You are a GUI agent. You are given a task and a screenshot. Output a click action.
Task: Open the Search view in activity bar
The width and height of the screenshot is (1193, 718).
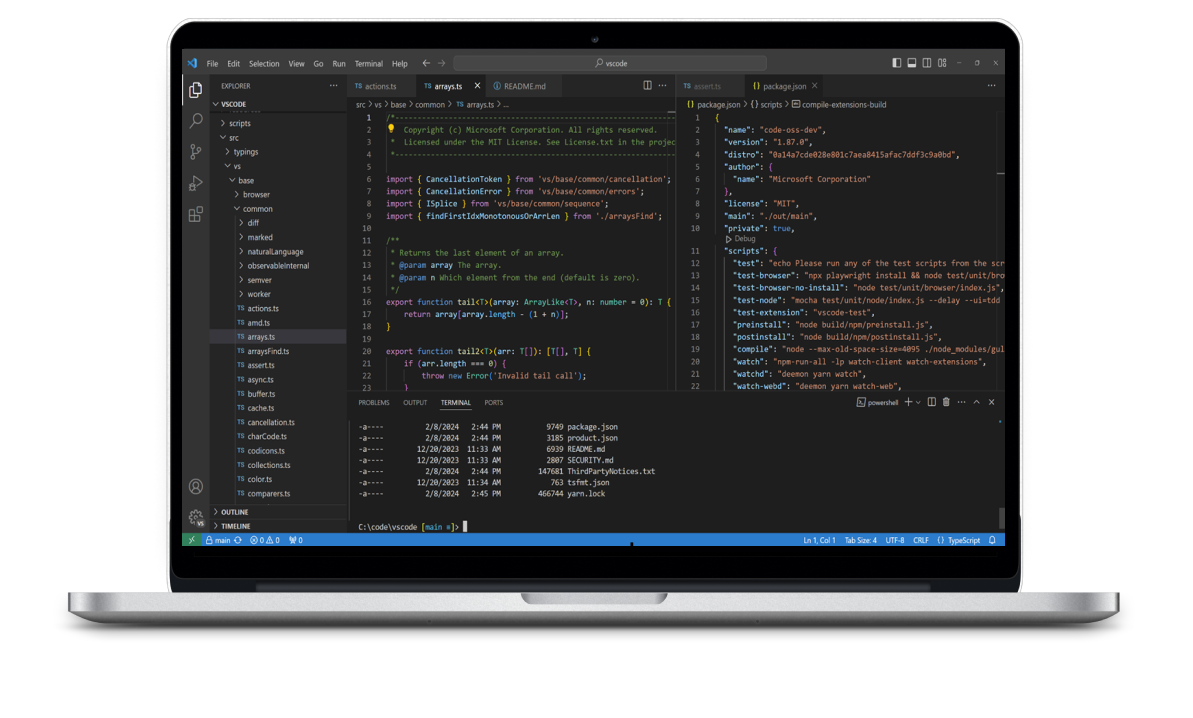[x=196, y=121]
